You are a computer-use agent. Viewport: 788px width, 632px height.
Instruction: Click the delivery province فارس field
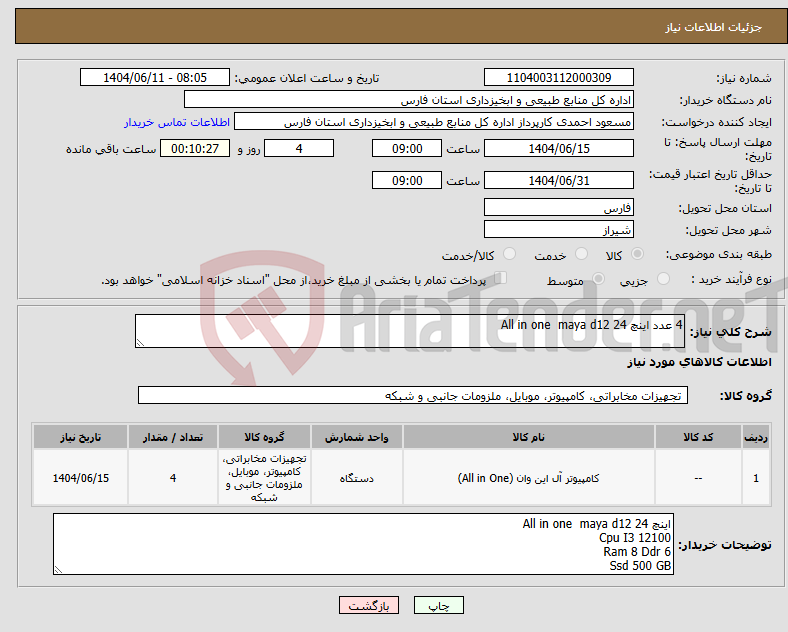pyautogui.click(x=558, y=207)
